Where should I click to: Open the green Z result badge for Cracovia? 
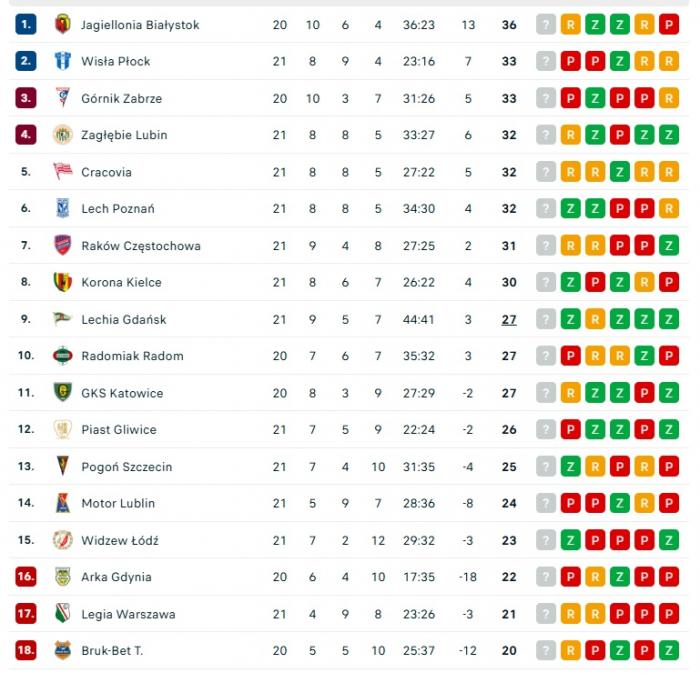(620, 172)
